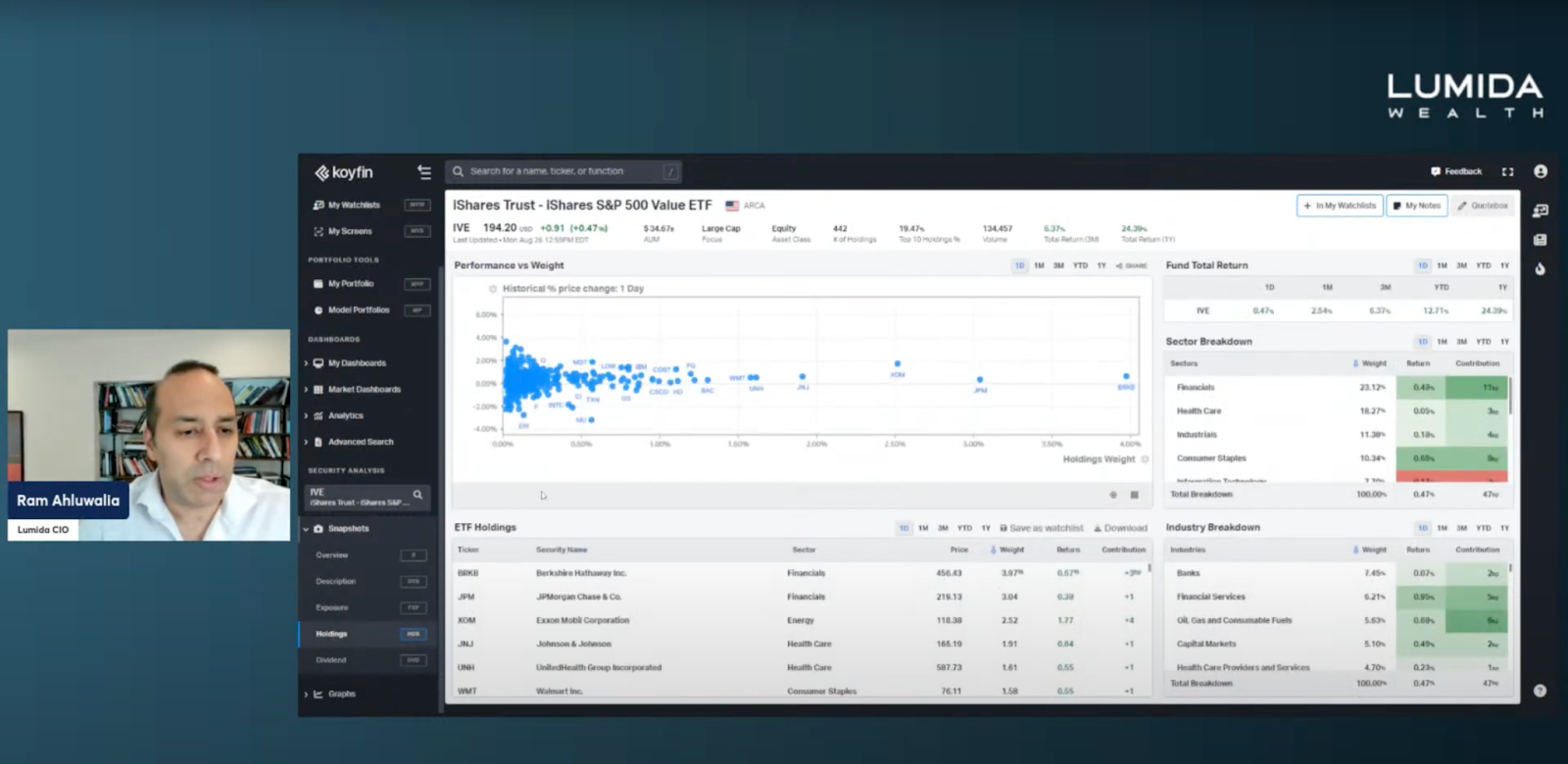This screenshot has width=1568, height=764.
Task: Click the US flag ARCA exchange icon
Action: tap(732, 206)
